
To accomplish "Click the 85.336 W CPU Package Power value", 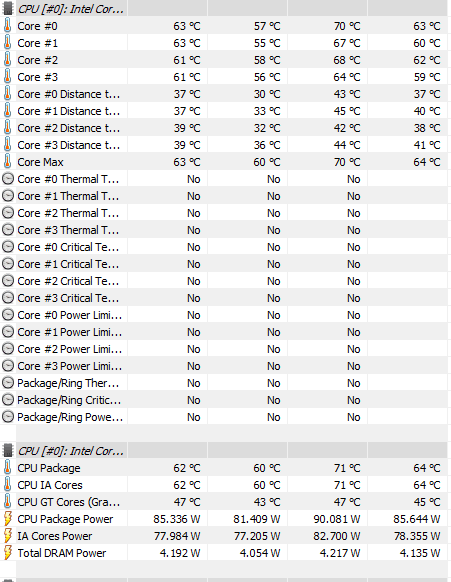I will [x=177, y=519].
